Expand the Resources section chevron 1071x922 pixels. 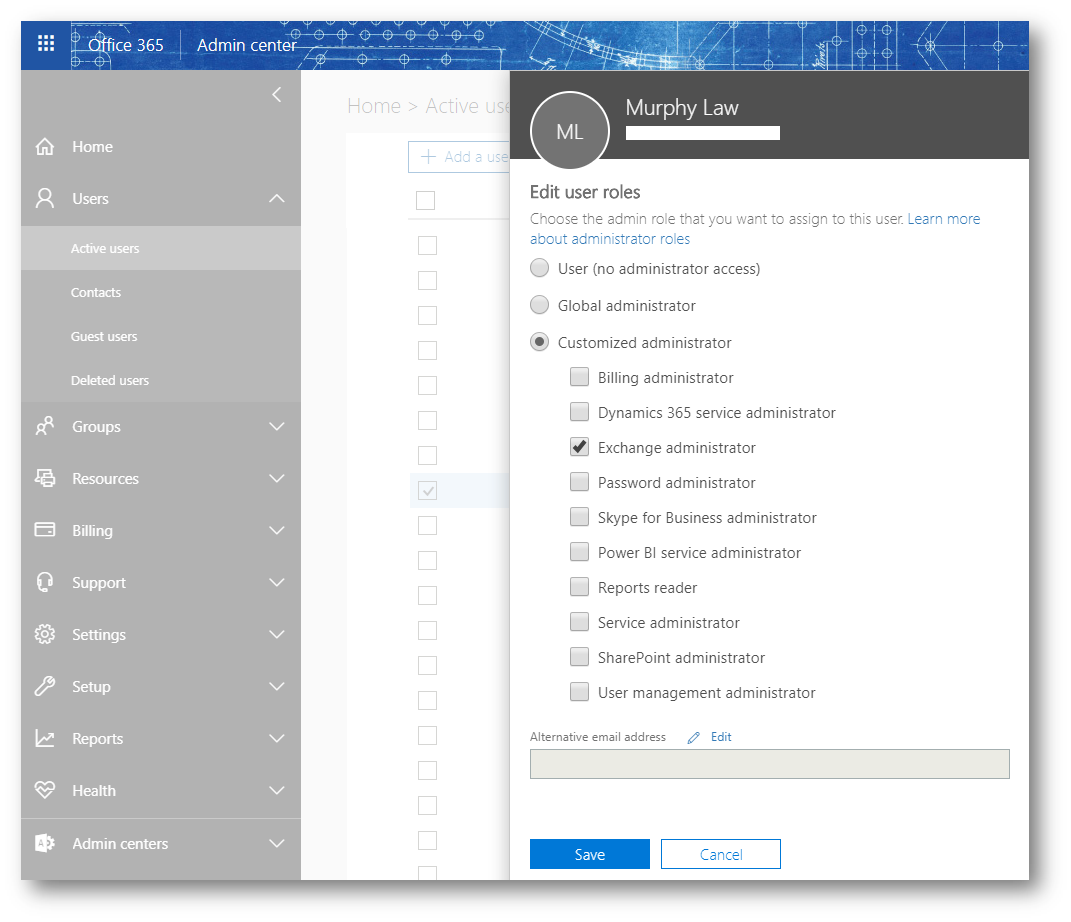277,479
